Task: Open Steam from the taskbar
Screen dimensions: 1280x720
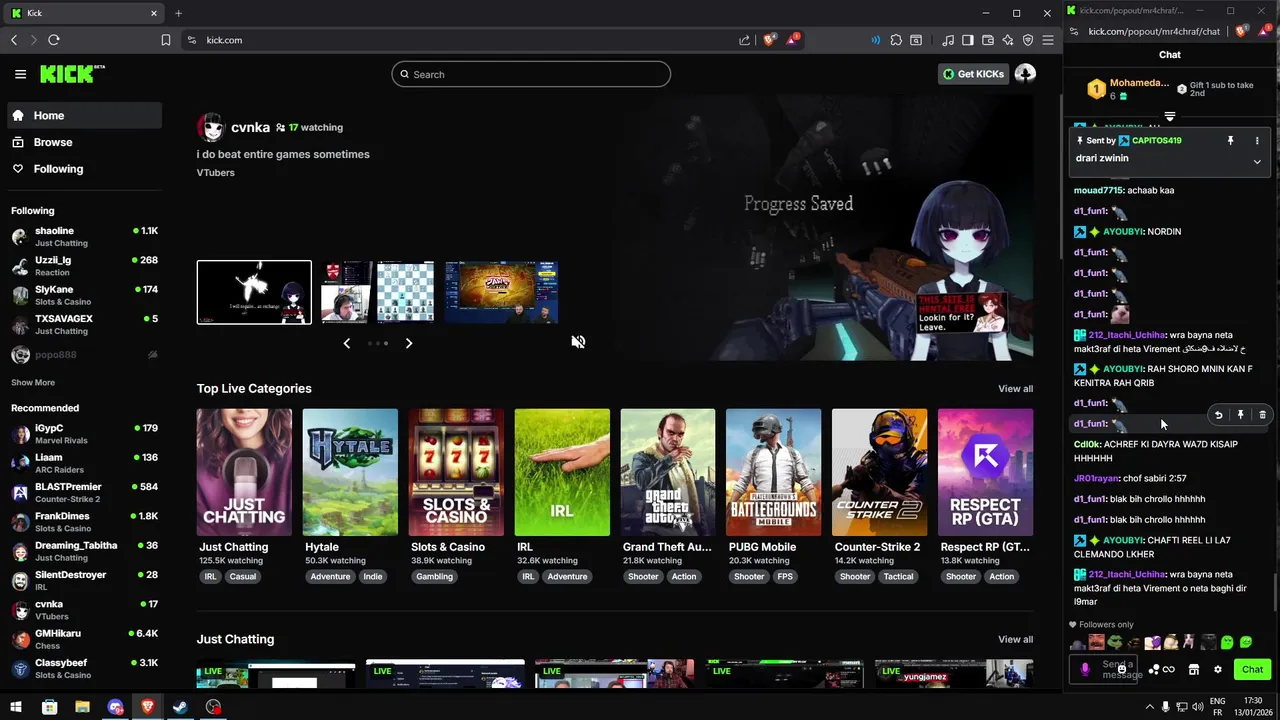Action: click(180, 707)
